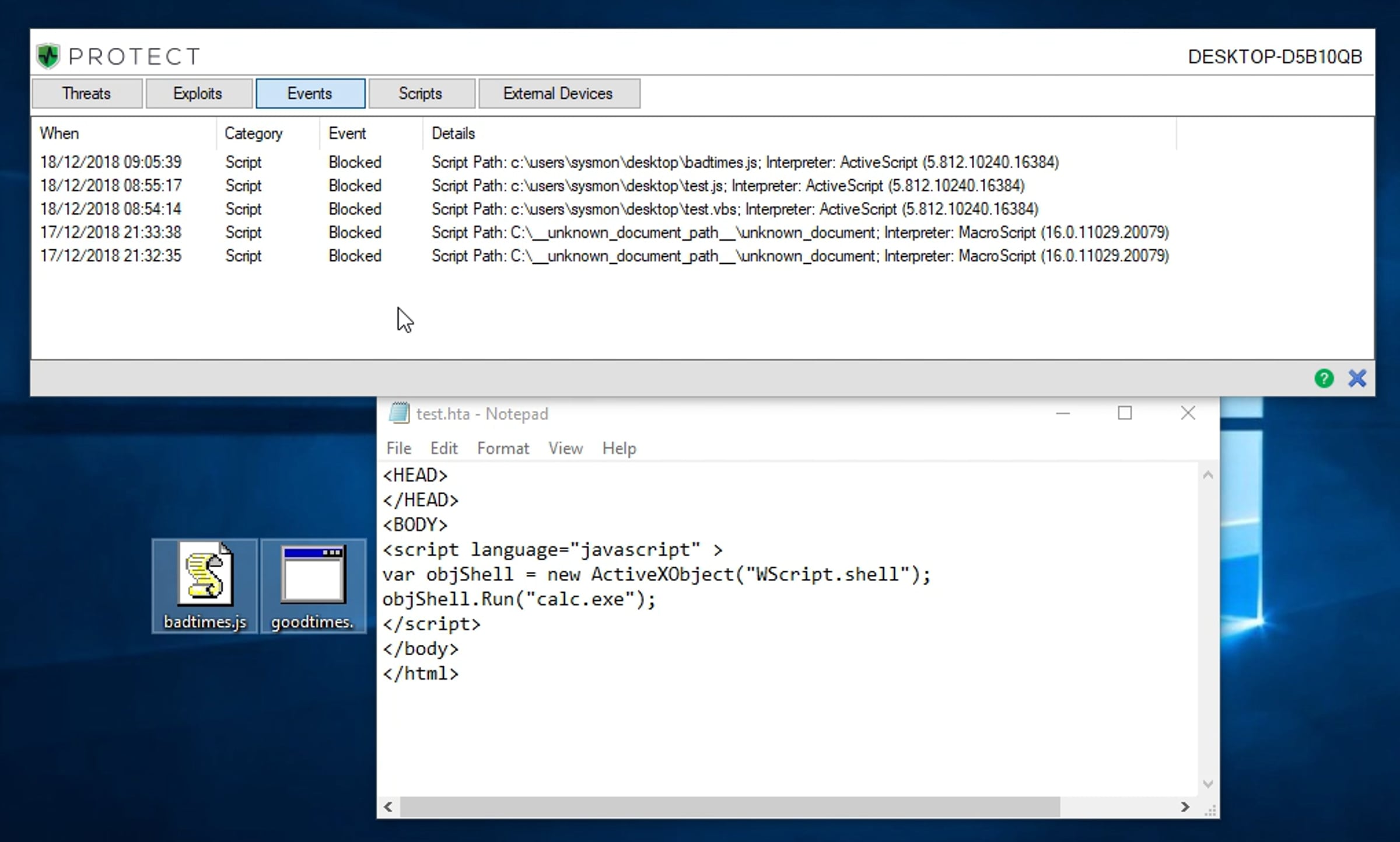This screenshot has height=842, width=1400.
Task: Select the 17/12/2018 21:33:38 event row
Action: (x=604, y=232)
